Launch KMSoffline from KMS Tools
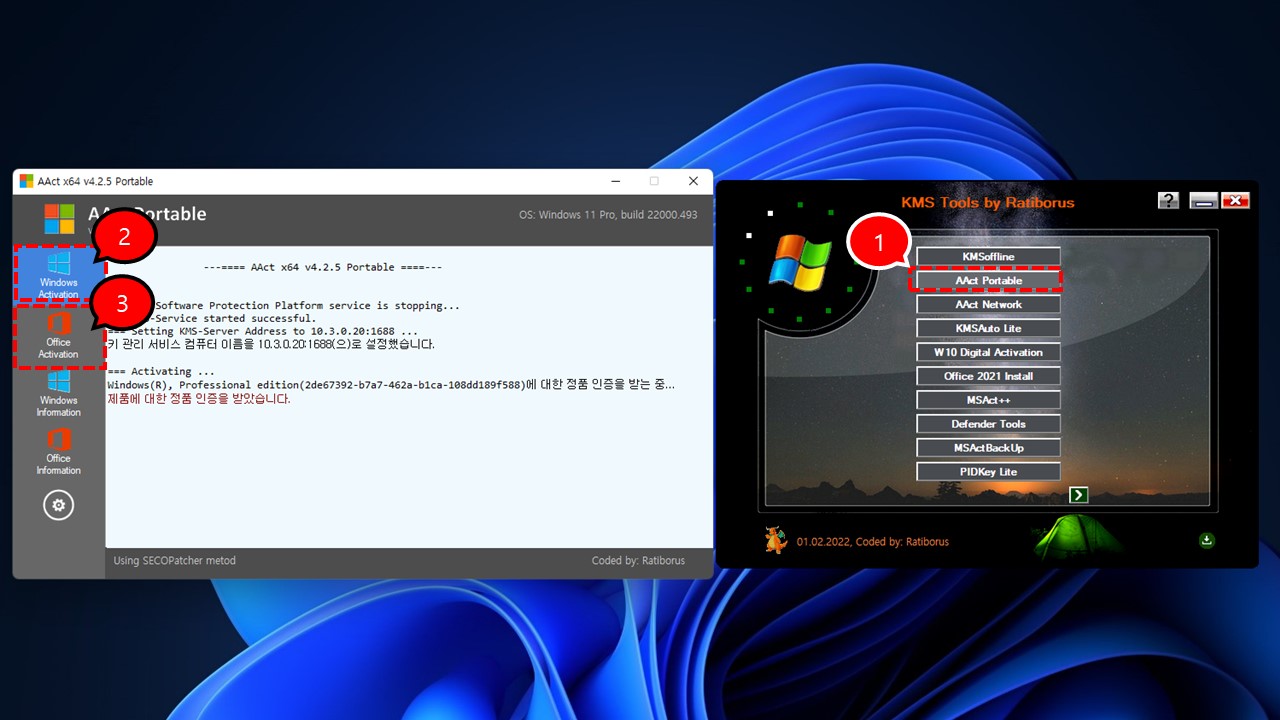This screenshot has height=720, width=1280. 988,257
